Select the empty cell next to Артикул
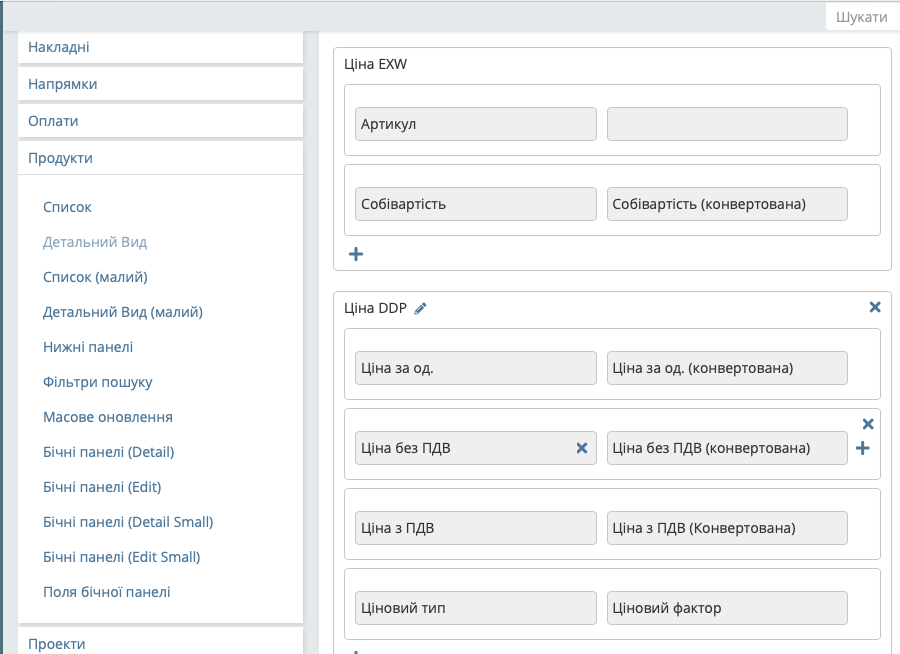The height and width of the screenshot is (654, 900). tap(727, 124)
